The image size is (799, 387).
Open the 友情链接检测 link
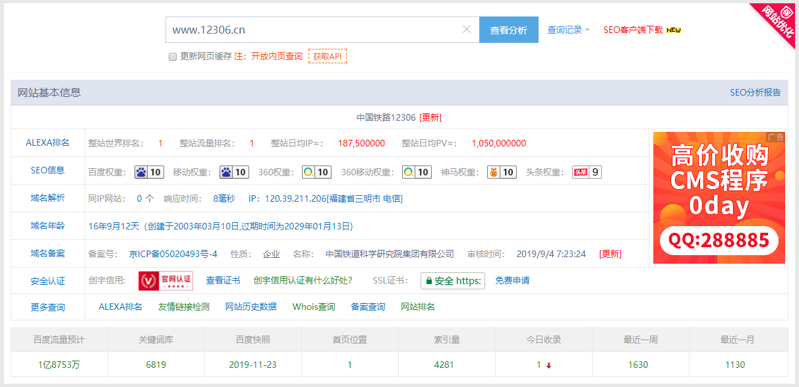(x=183, y=306)
